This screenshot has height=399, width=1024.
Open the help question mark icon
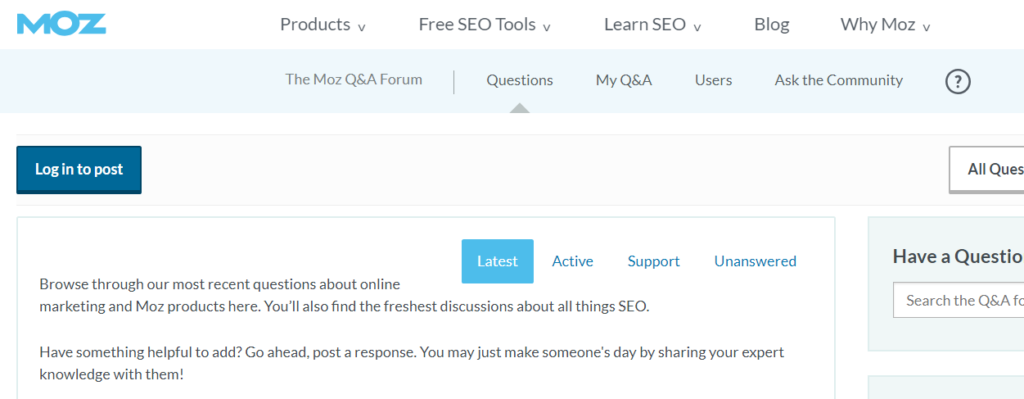957,82
